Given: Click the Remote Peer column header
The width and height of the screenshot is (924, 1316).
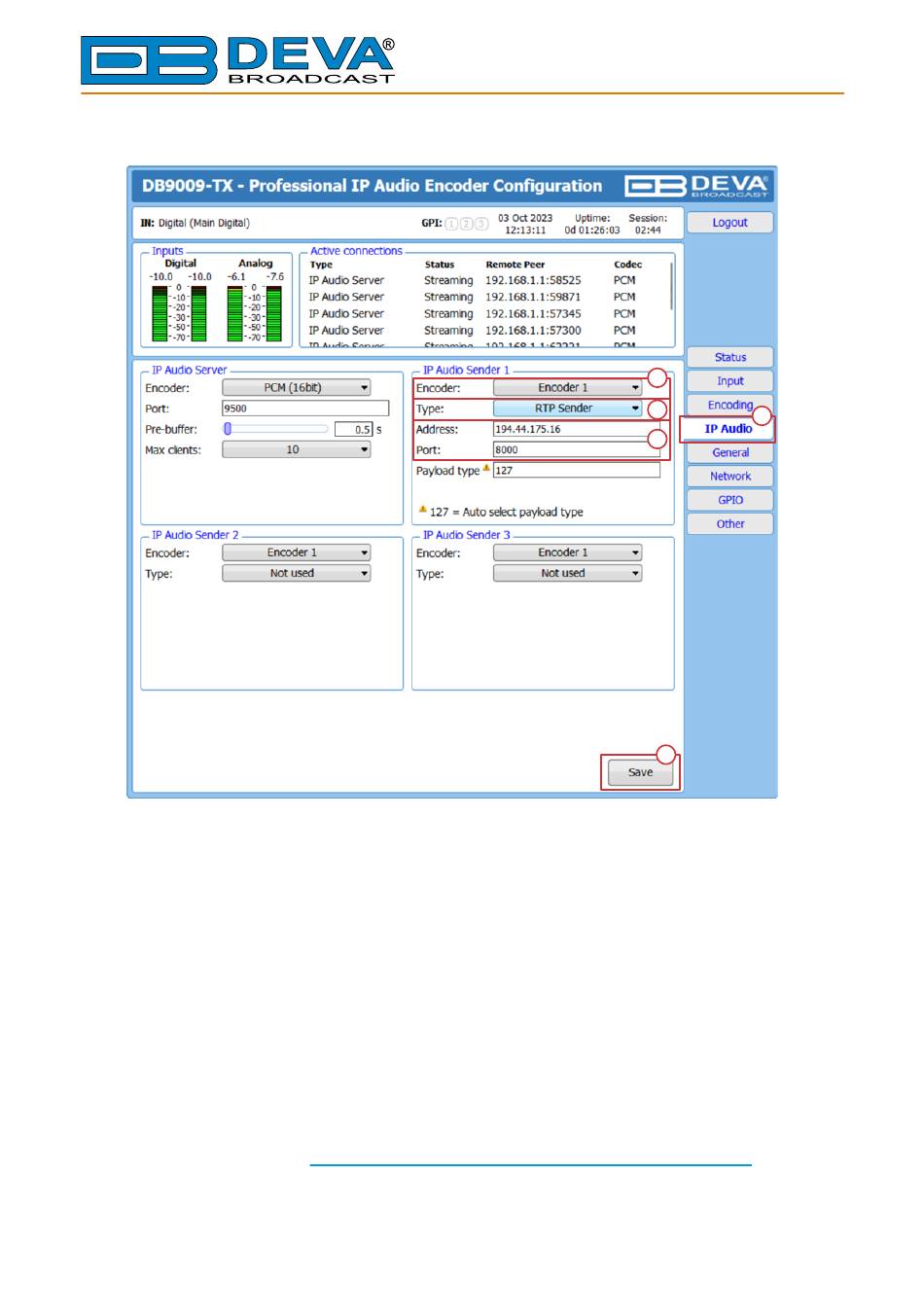Looking at the screenshot, I should coord(515,265).
